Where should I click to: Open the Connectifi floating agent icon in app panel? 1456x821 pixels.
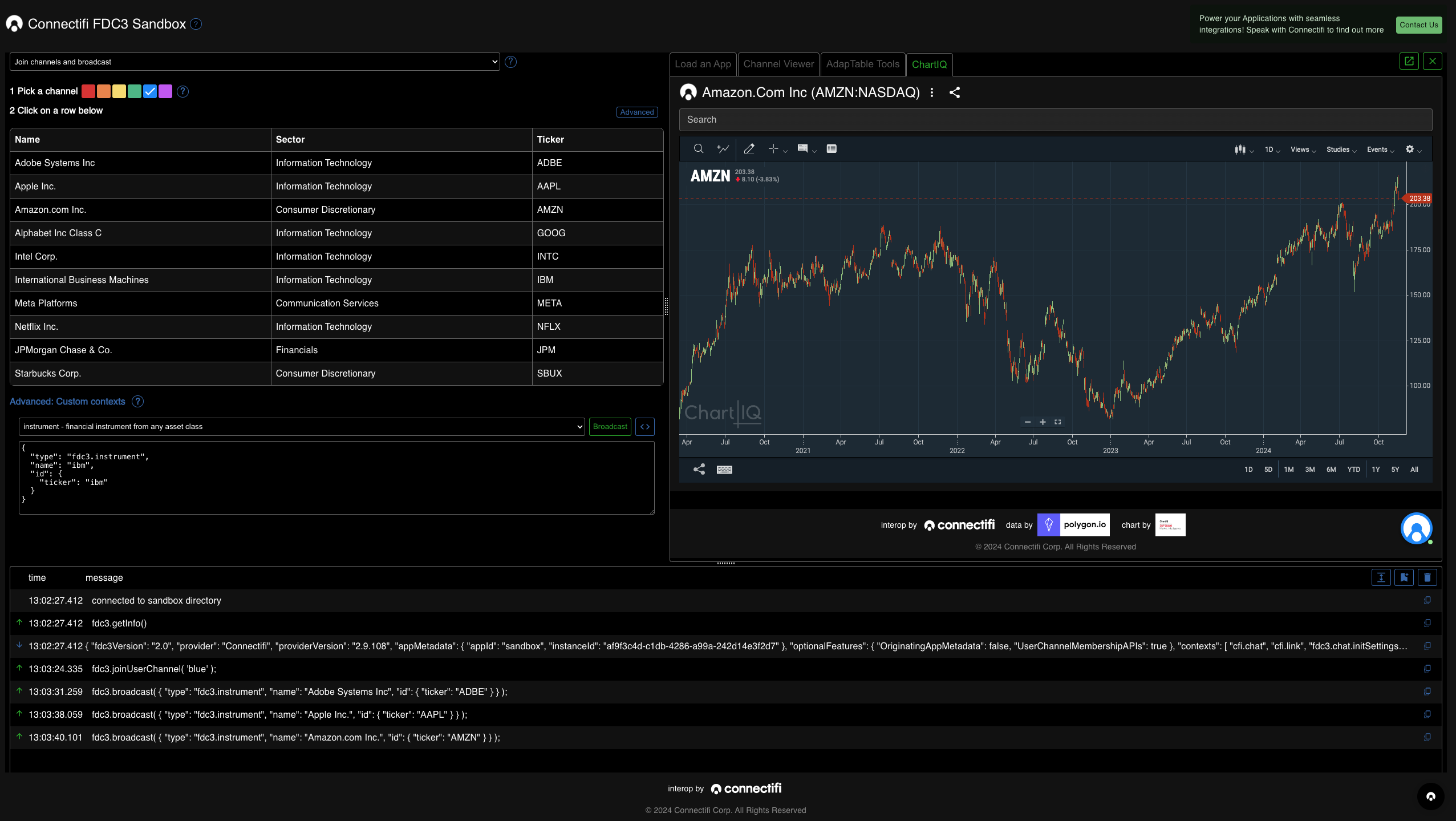pos(1417,528)
